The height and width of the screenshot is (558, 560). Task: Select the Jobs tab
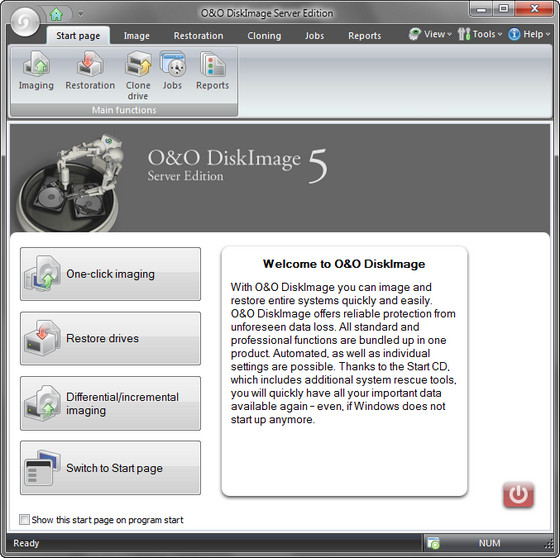[315, 36]
